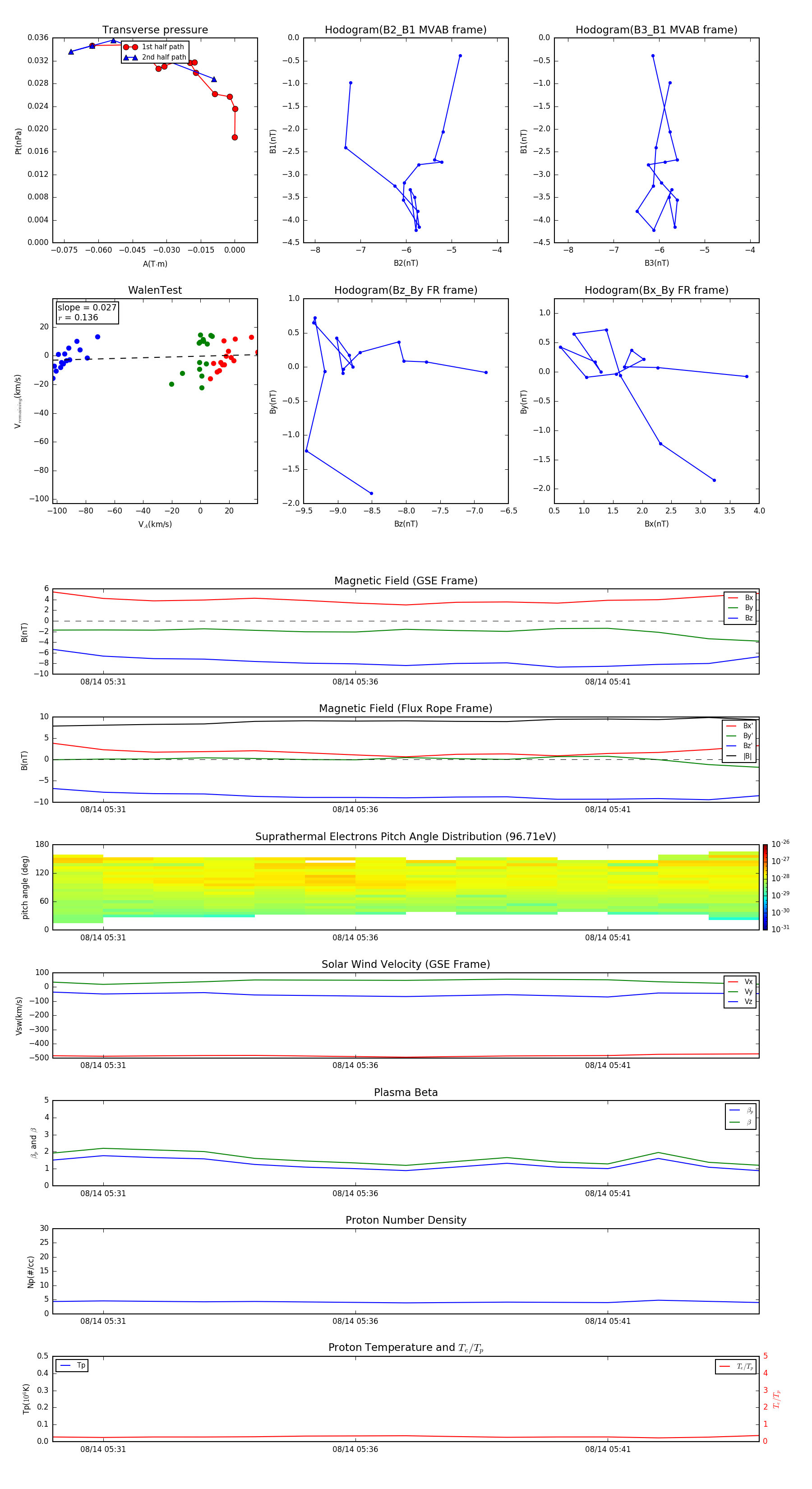
Task: Click '08/14 05:31' tick under GSE magnetic field
Action: (103, 682)
